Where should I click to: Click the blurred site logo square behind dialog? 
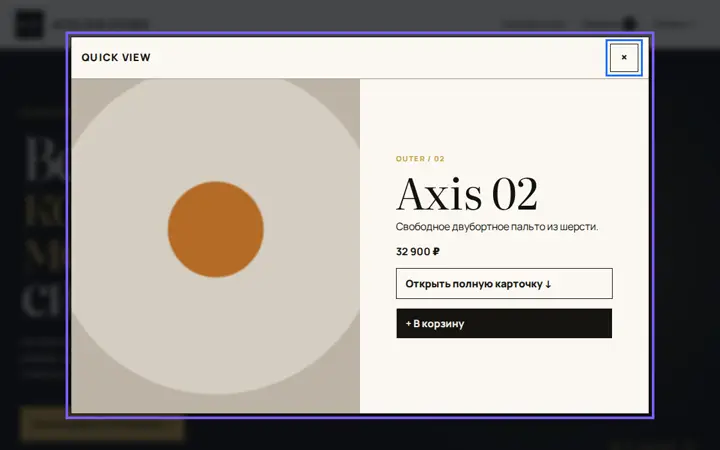pos(29,23)
